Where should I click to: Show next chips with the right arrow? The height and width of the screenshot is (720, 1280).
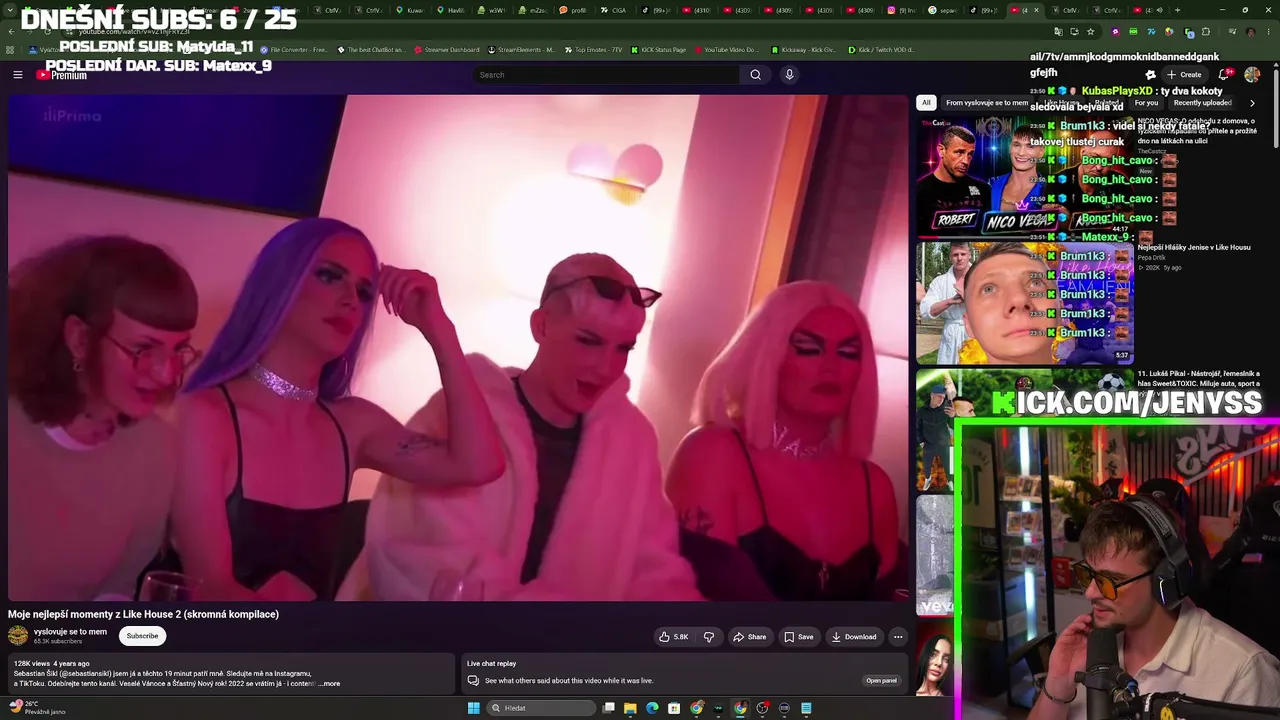[1252, 103]
